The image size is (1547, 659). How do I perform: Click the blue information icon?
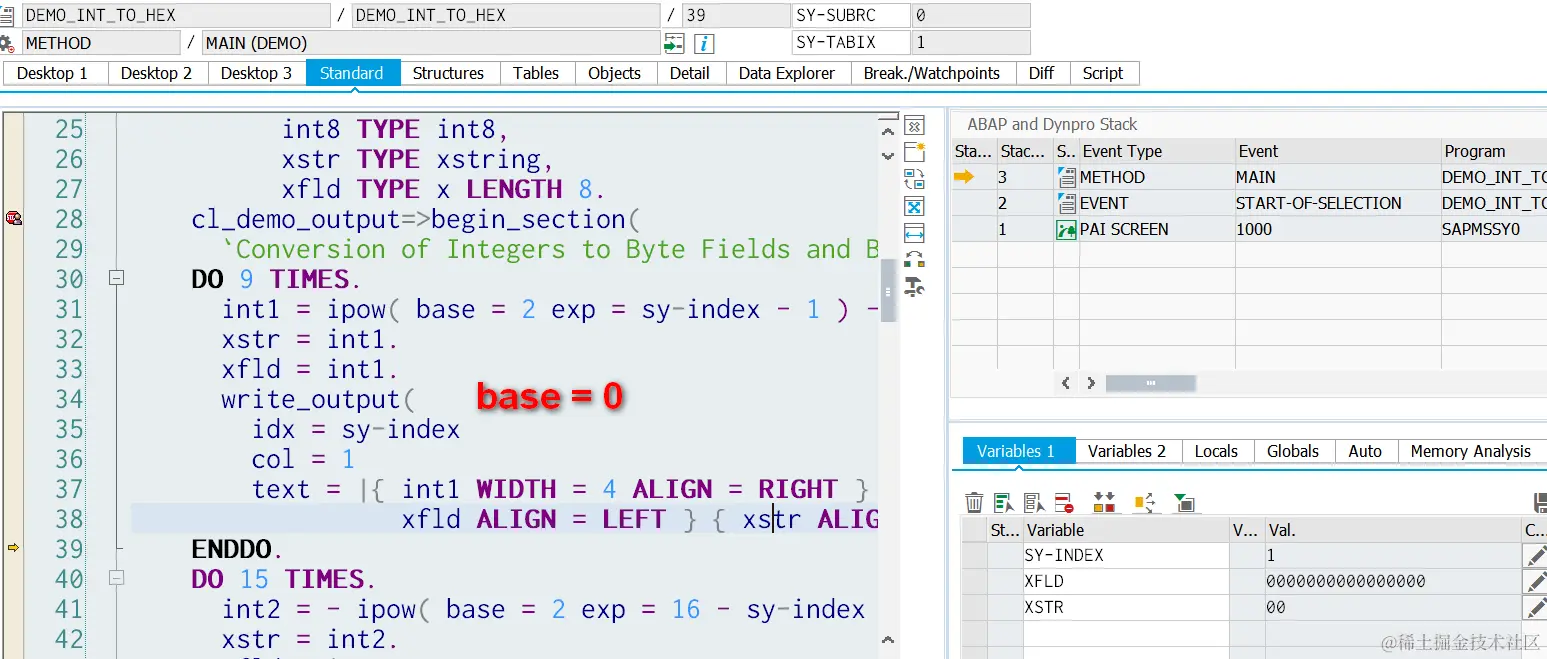pyautogui.click(x=704, y=43)
